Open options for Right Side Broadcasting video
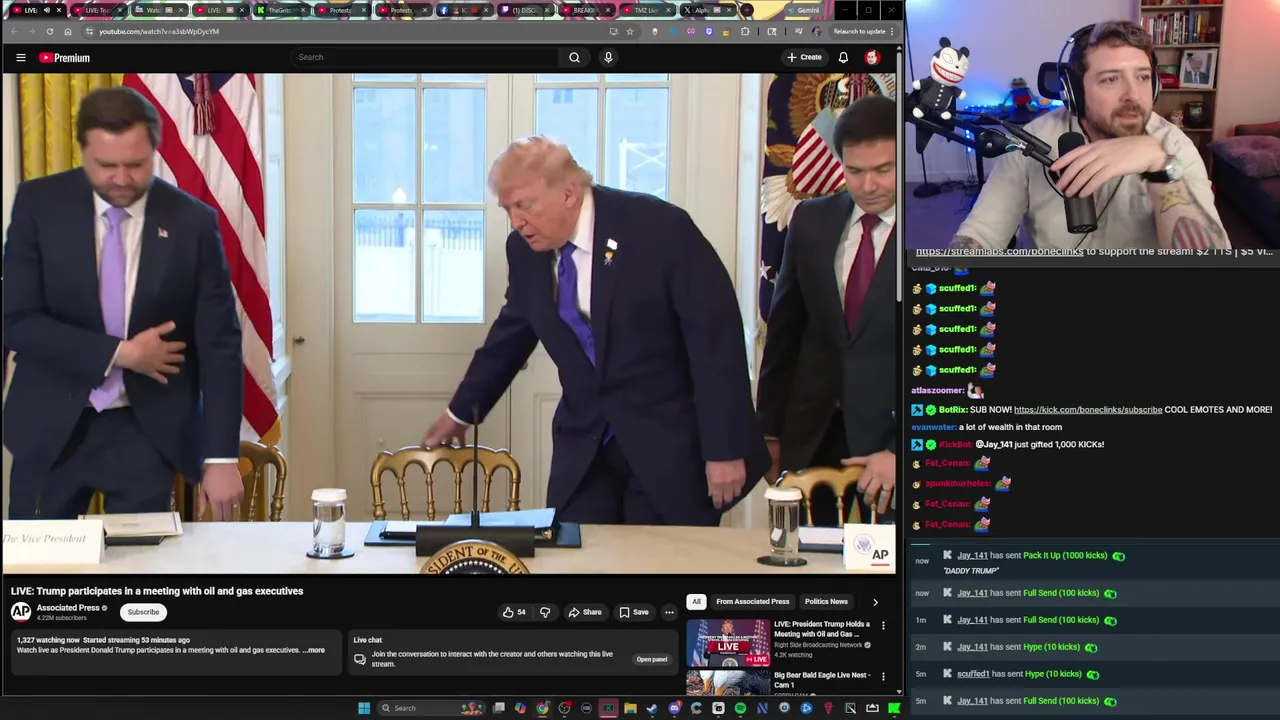This screenshot has height=720, width=1280. click(x=883, y=626)
